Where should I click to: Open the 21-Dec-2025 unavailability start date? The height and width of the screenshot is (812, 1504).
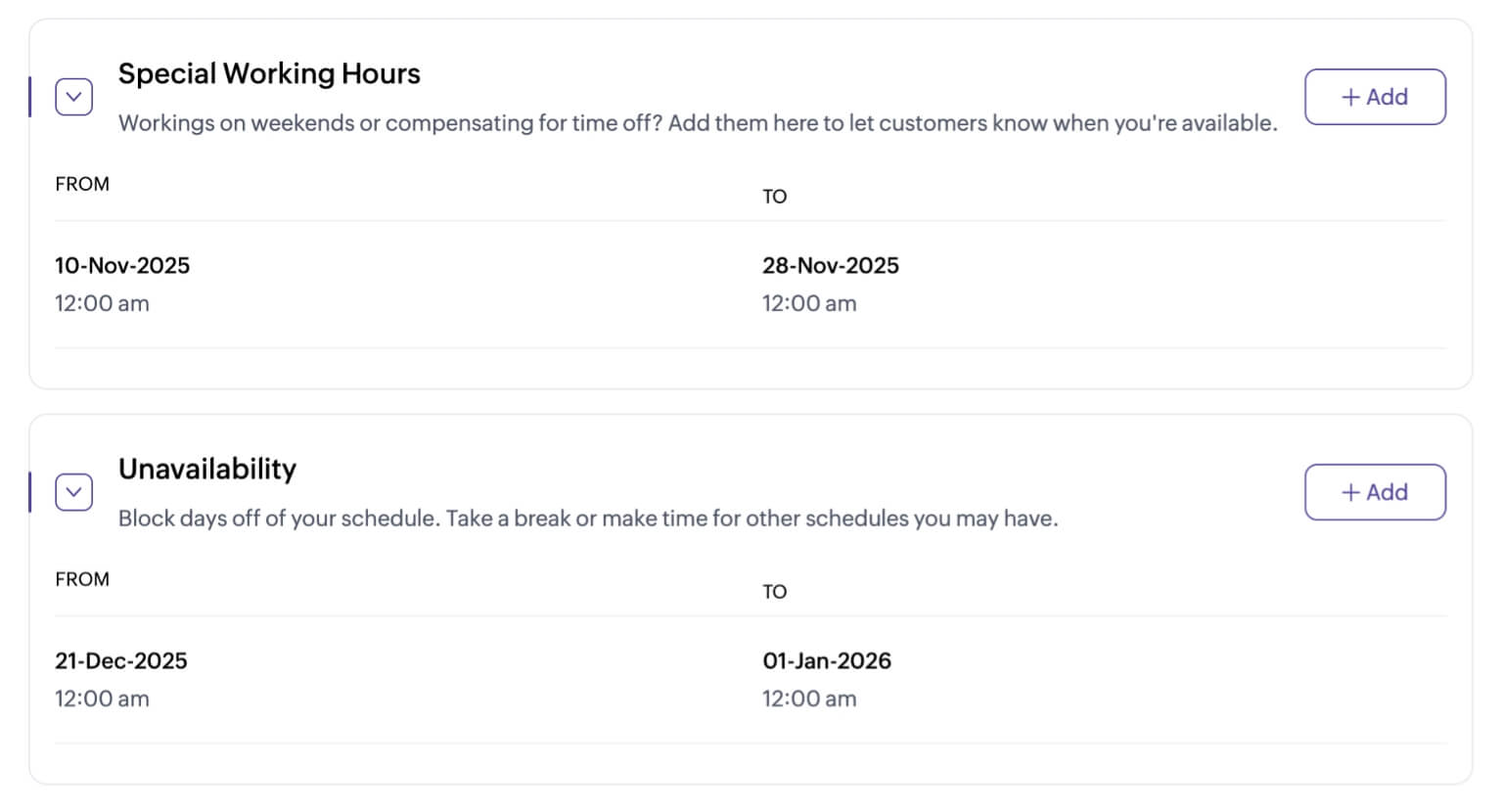pos(121,661)
